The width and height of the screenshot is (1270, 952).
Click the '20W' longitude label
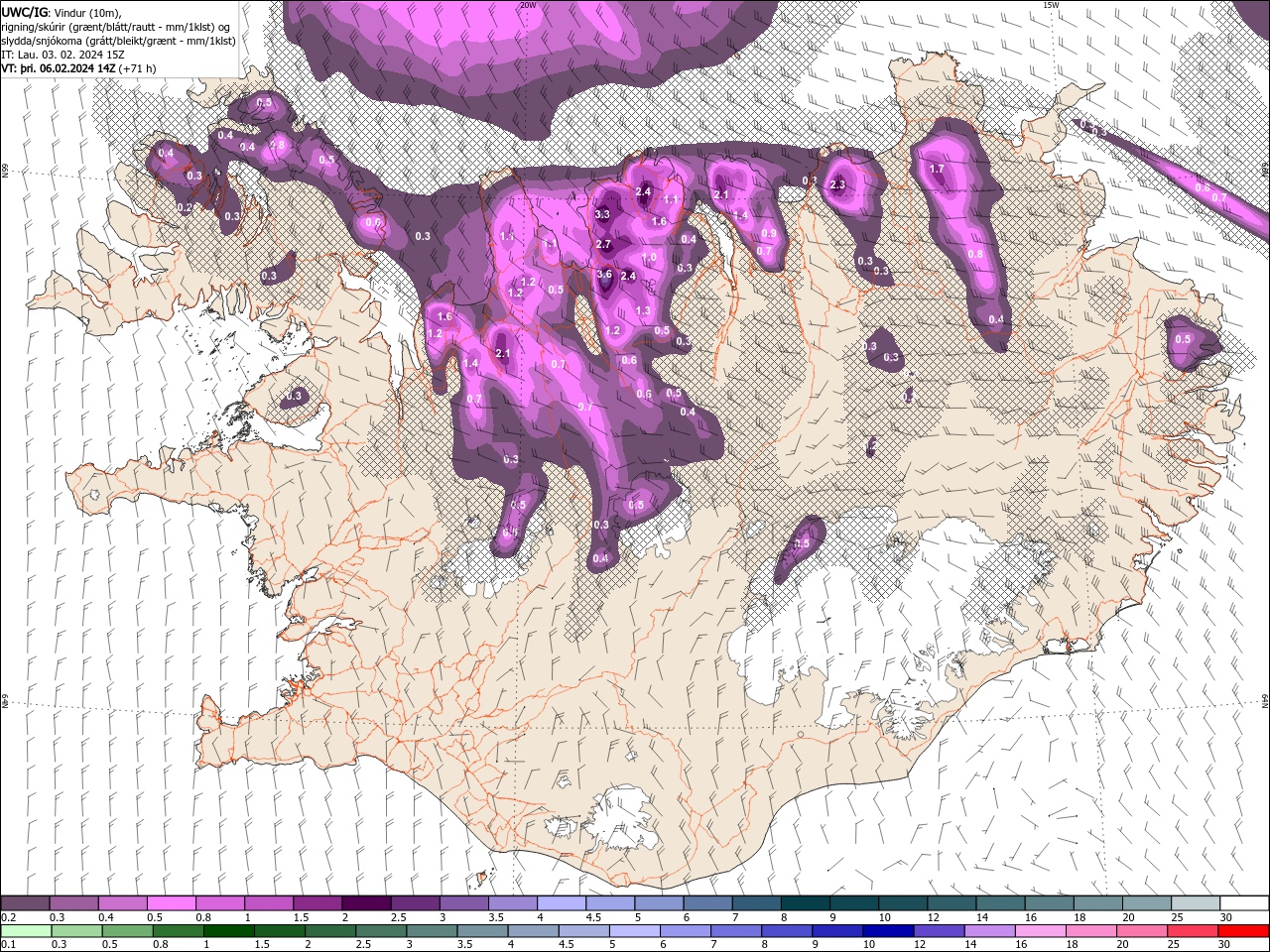point(528,5)
